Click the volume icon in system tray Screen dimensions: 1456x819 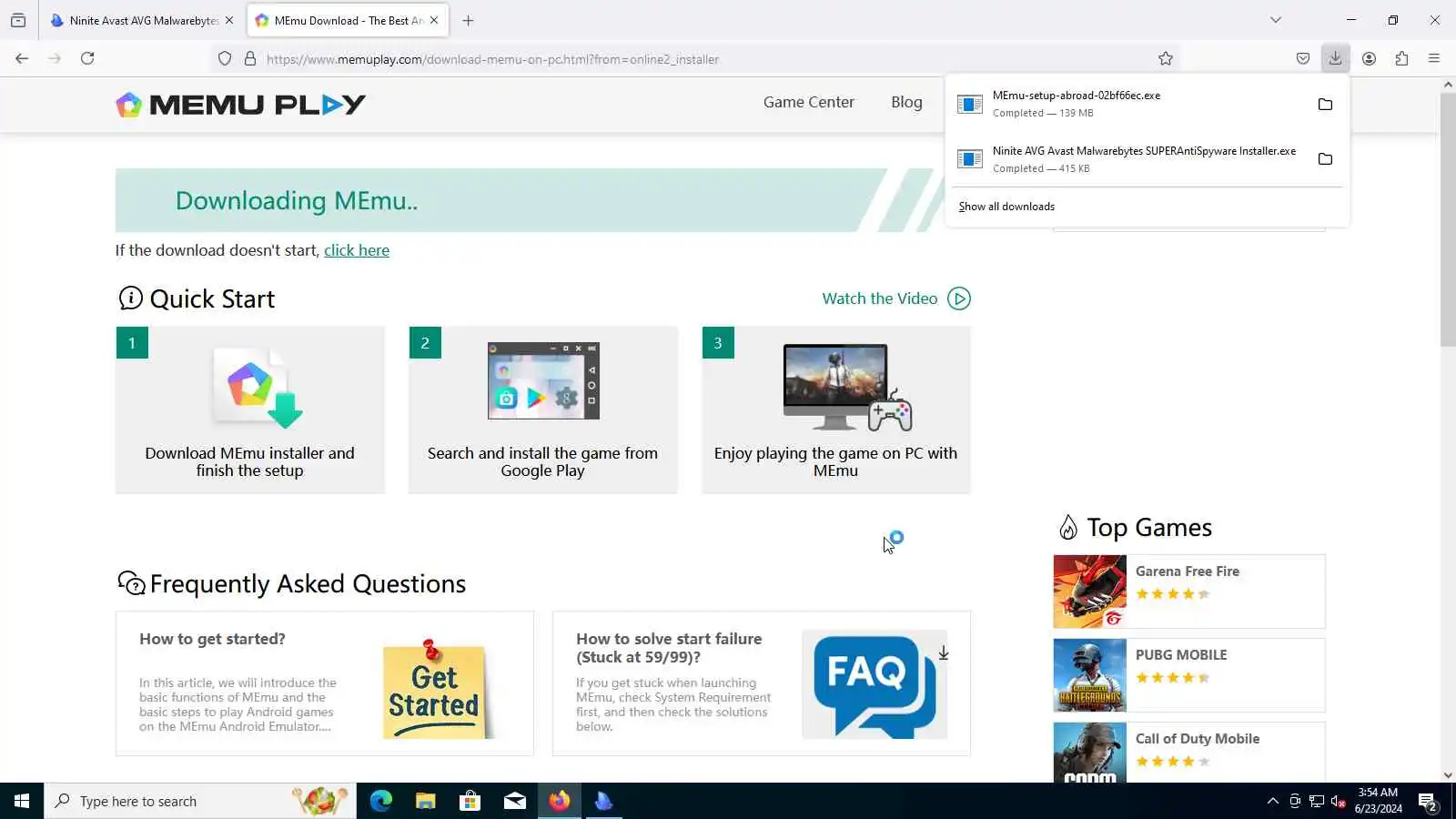(x=1339, y=802)
